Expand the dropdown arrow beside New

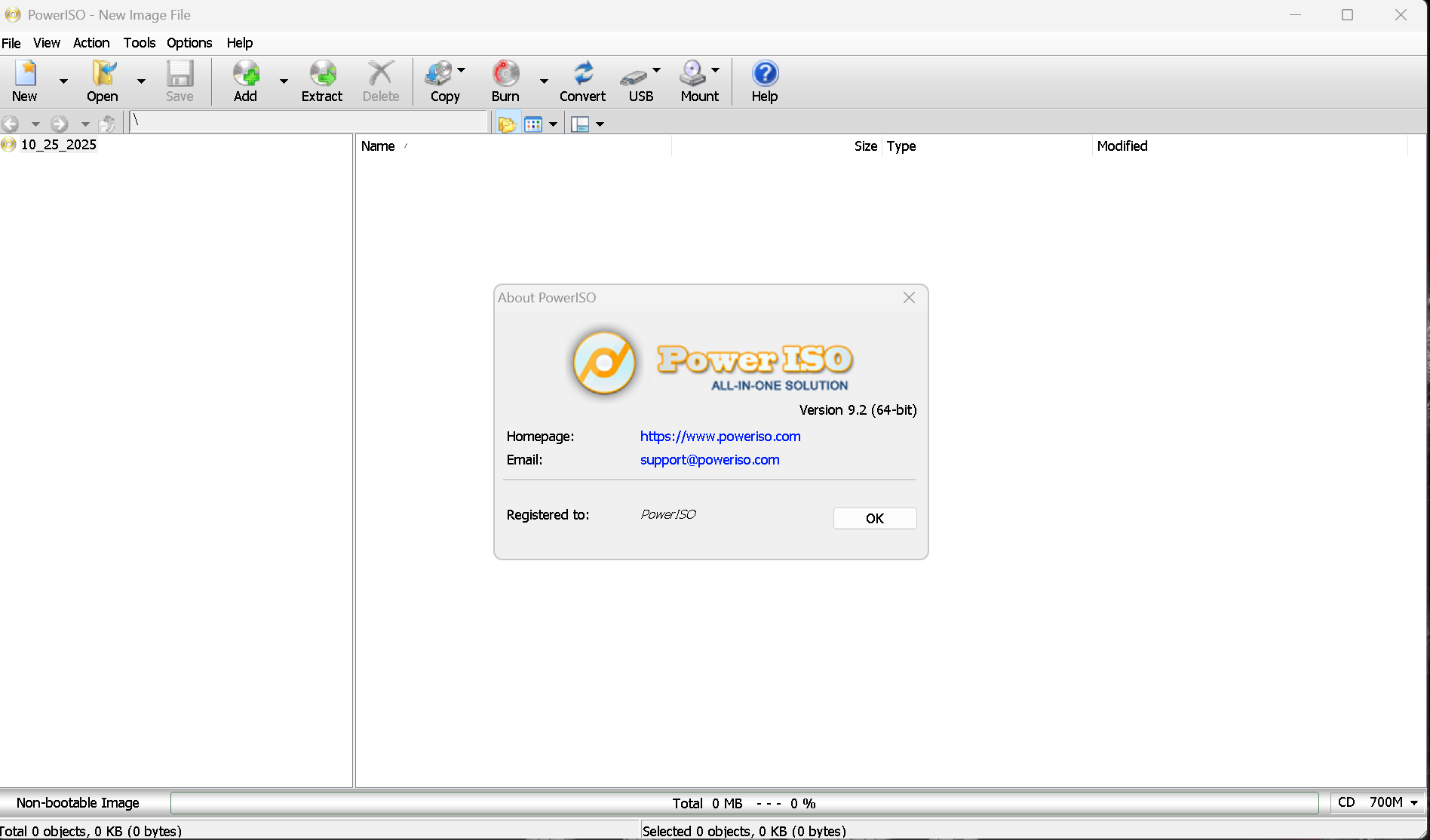63,81
